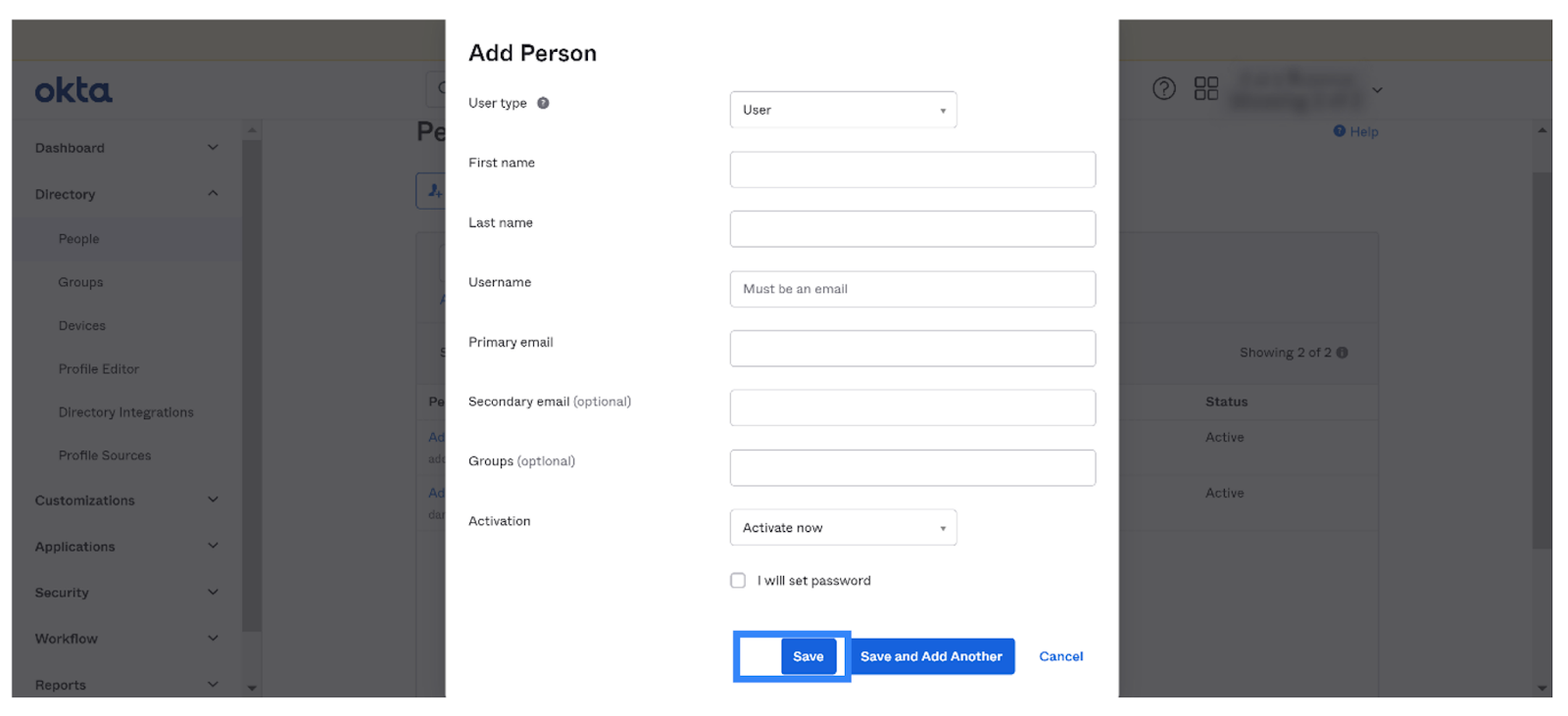The image size is (1568, 716).
Task: Open the help circle icon in header
Action: (x=1163, y=89)
